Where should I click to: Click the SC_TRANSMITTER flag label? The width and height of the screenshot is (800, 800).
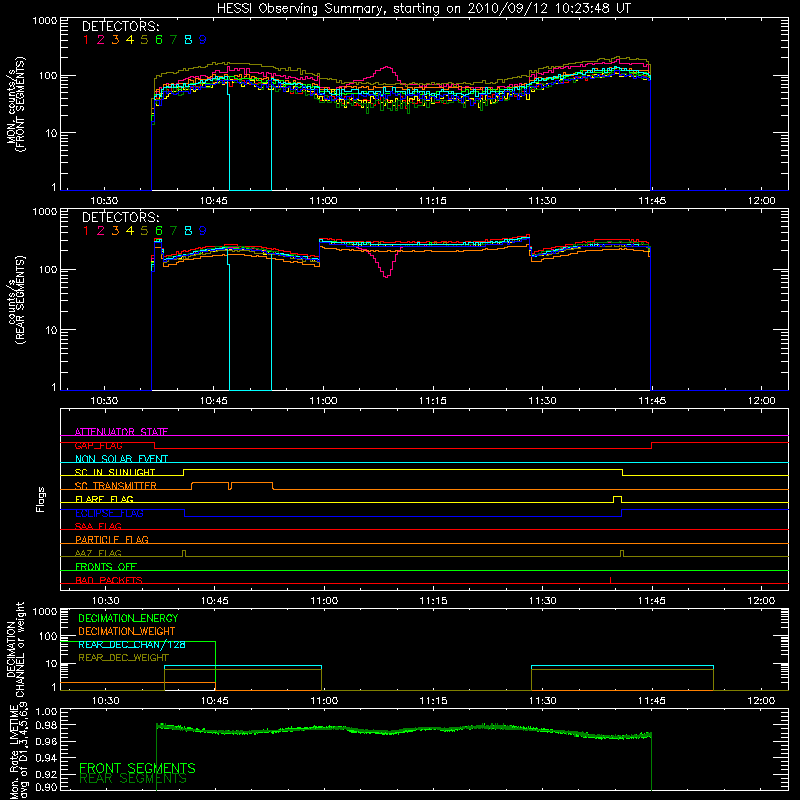[x=116, y=486]
